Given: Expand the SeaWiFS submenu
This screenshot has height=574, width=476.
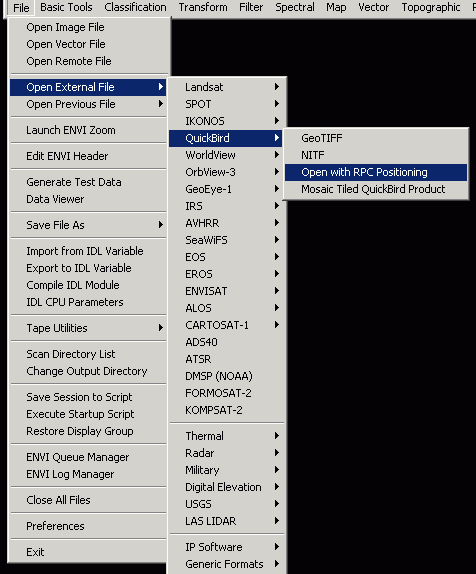Looking at the screenshot, I should (226, 240).
